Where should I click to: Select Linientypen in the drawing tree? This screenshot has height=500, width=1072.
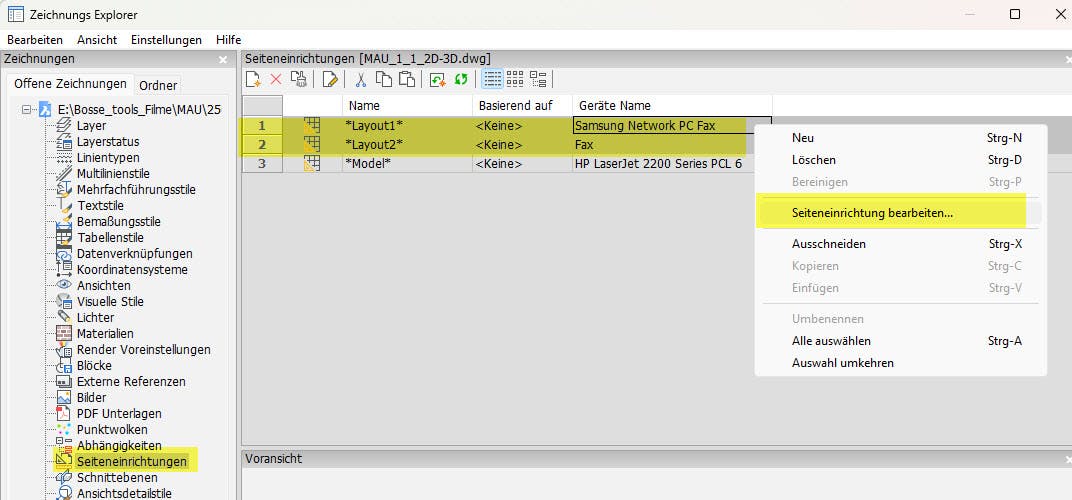click(108, 158)
